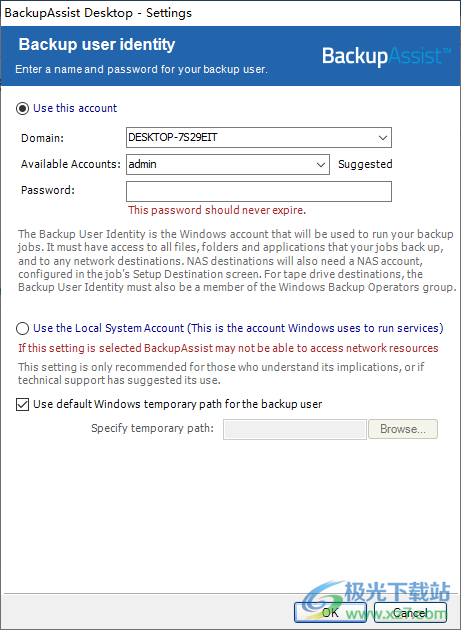This screenshot has height=630, width=461.
Task: Click the 'Backup user identity' heading
Action: 97,45
